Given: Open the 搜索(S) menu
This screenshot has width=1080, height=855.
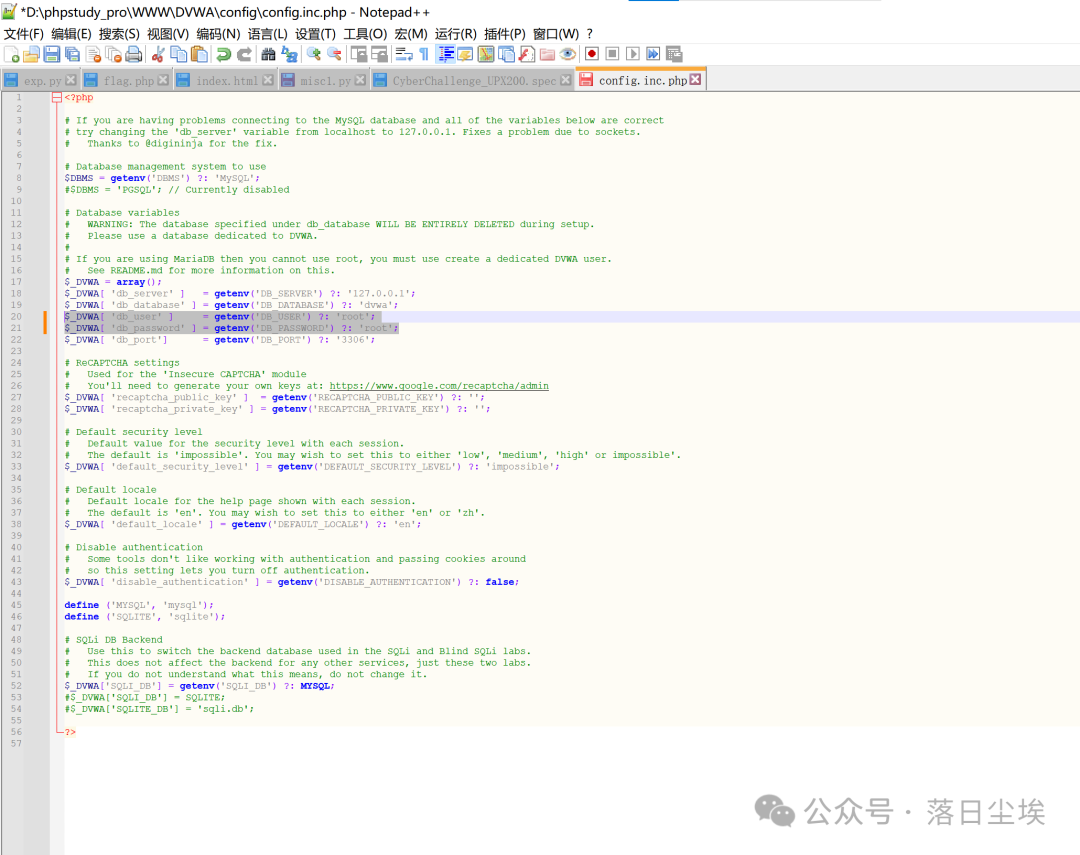Looking at the screenshot, I should tap(119, 34).
